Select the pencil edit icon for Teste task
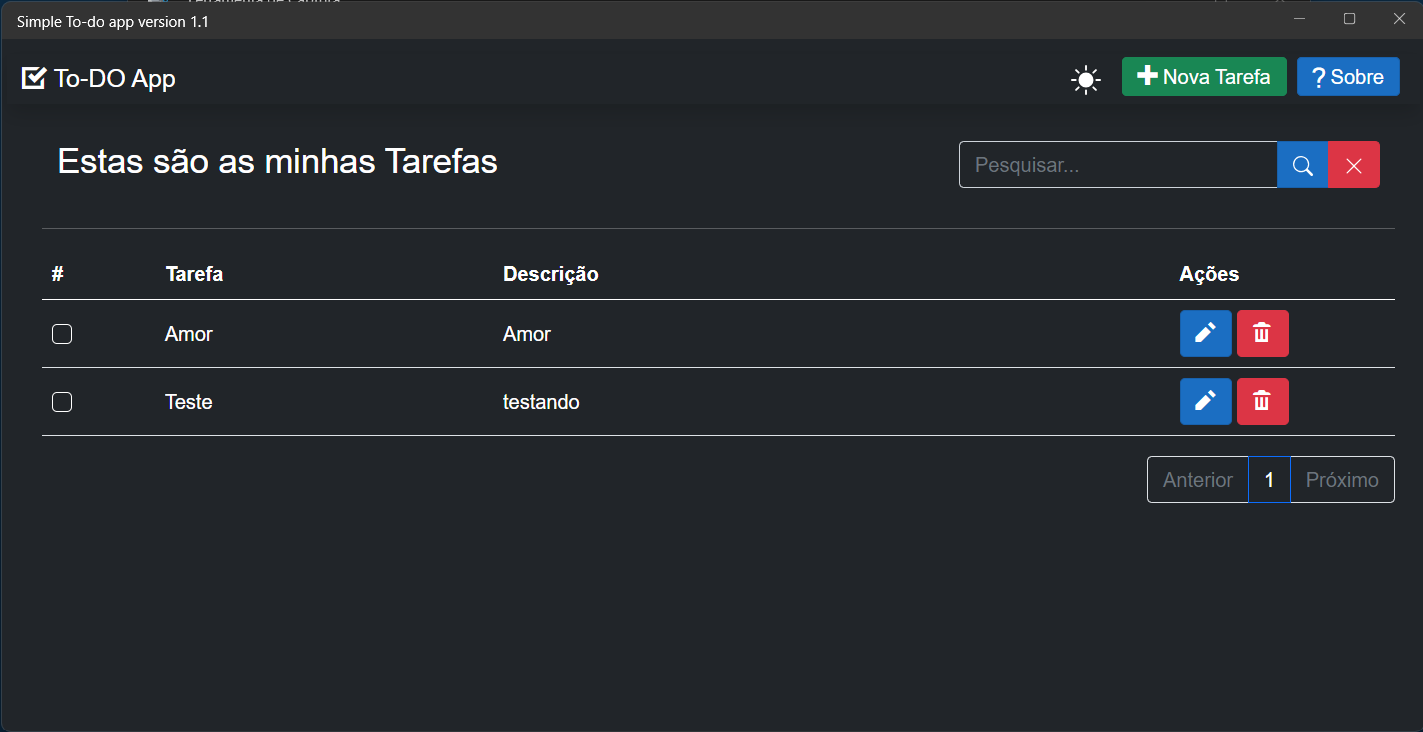 coord(1205,401)
